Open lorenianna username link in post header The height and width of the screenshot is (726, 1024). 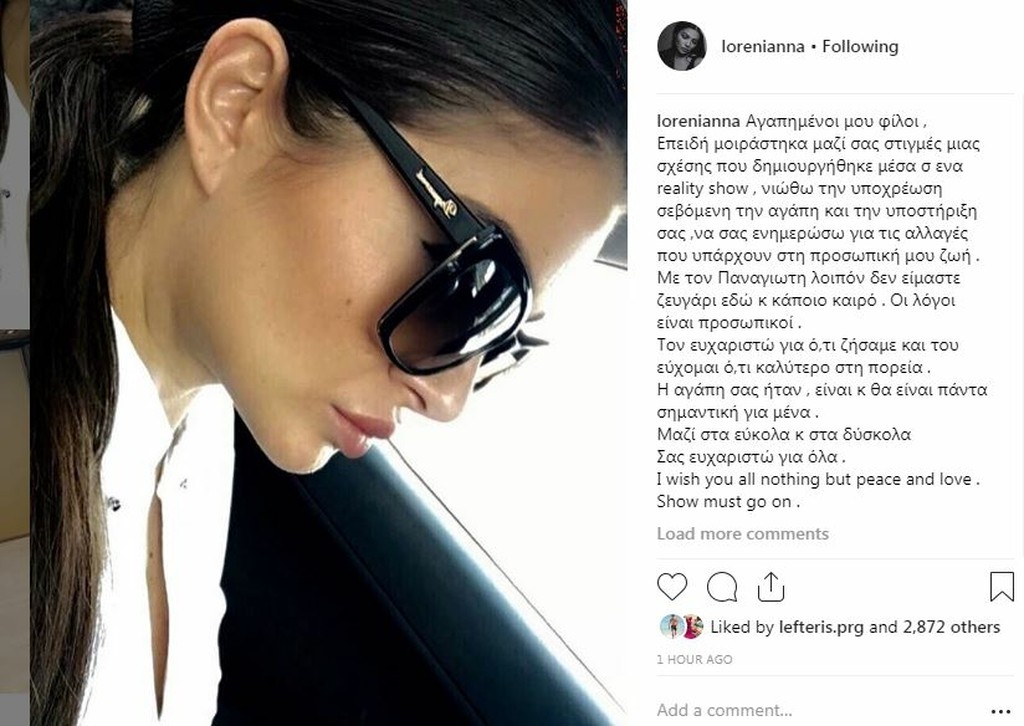(x=763, y=46)
